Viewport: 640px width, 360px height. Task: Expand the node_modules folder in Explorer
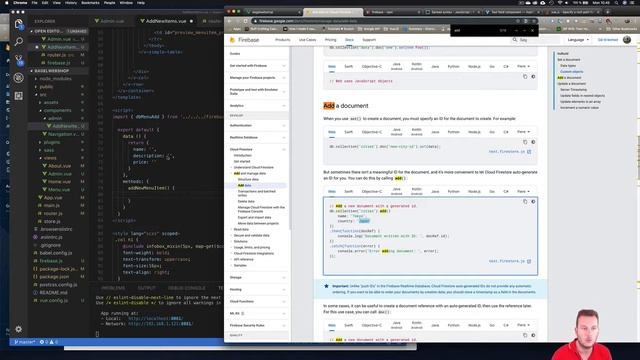55,79
